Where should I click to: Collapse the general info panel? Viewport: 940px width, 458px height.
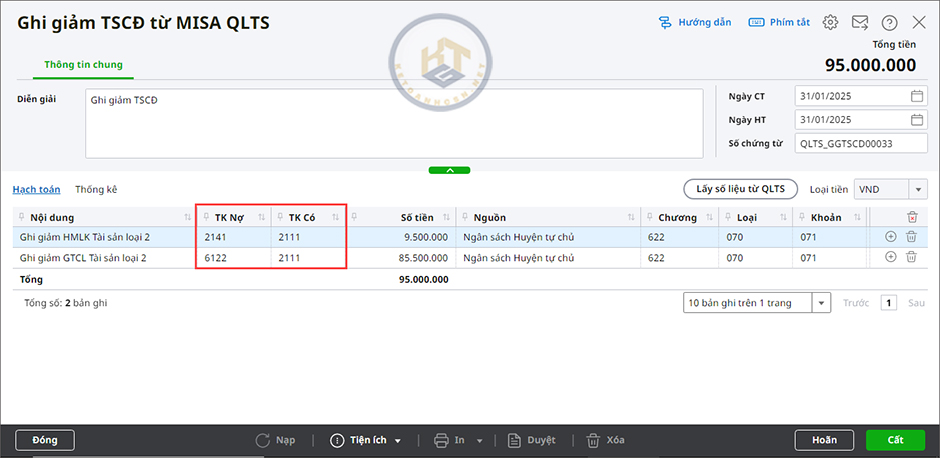tap(450, 170)
